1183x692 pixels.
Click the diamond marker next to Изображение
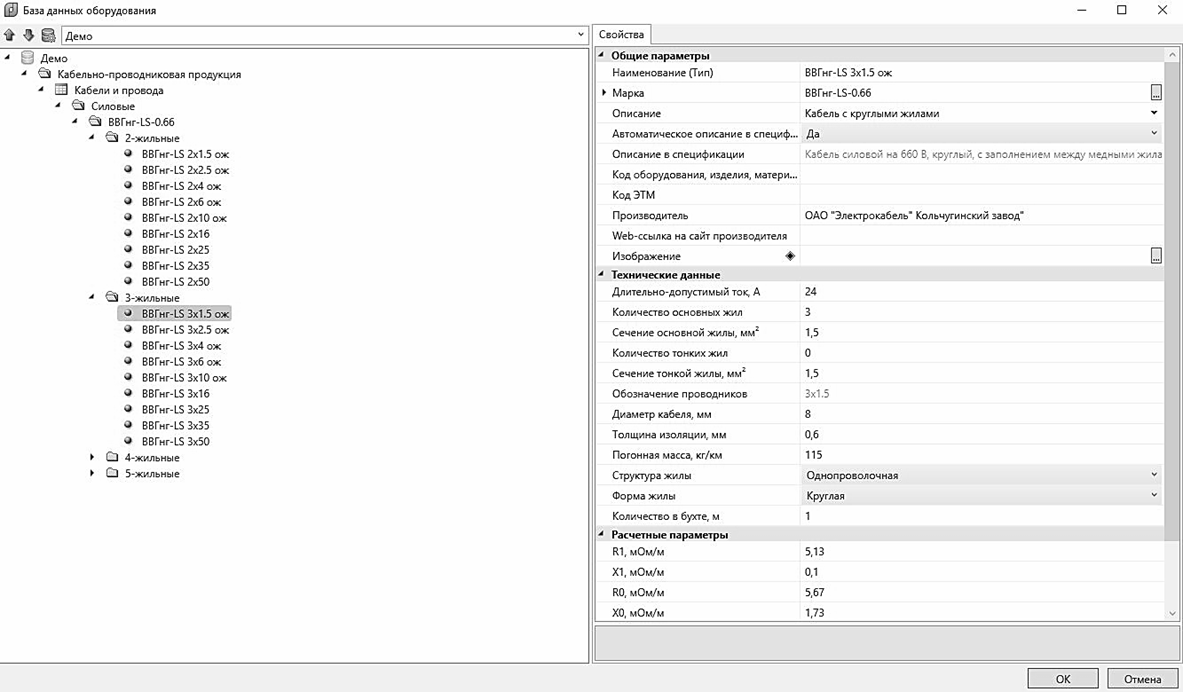click(790, 256)
